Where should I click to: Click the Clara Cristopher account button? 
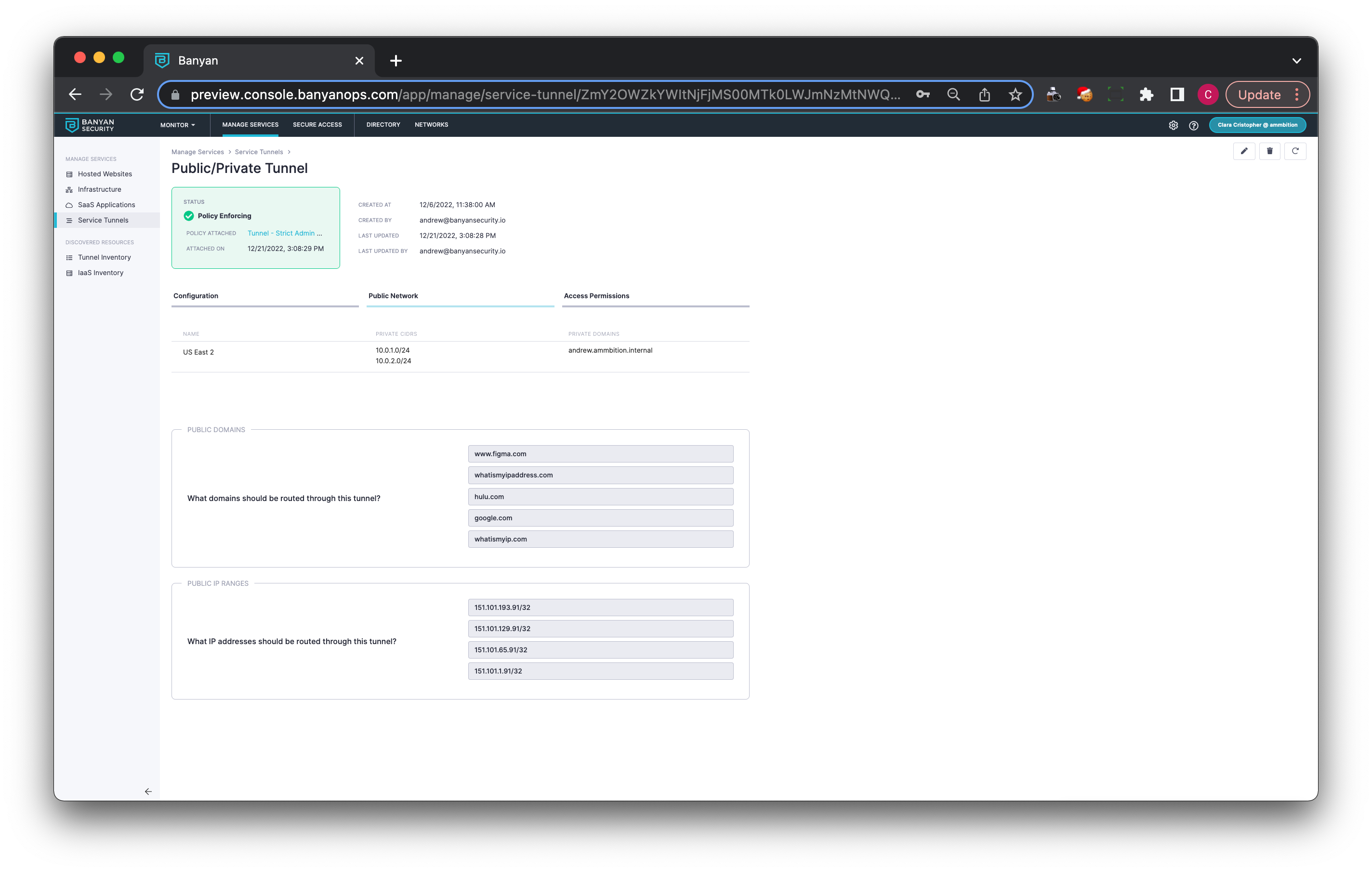[1257, 125]
